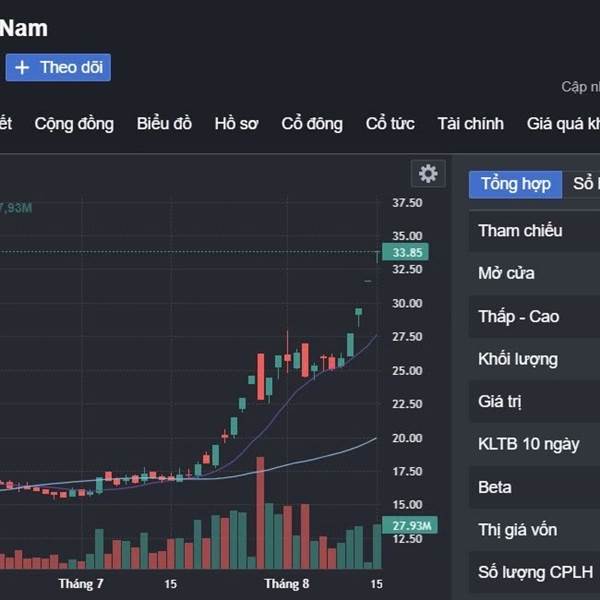Click the Khối lượng row
600x600 pixels.
pyautogui.click(x=518, y=360)
